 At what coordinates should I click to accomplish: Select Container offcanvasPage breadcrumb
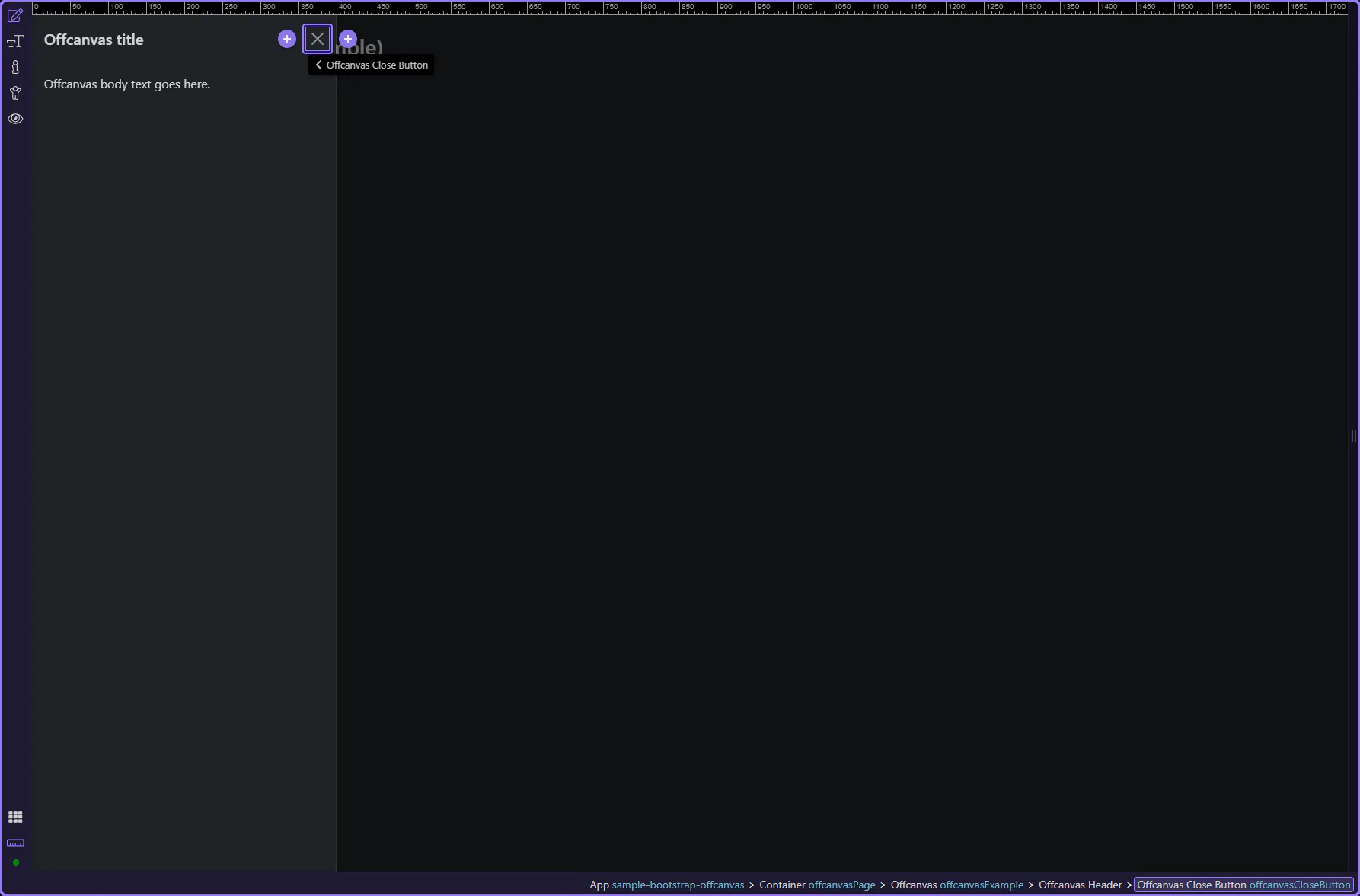816,885
